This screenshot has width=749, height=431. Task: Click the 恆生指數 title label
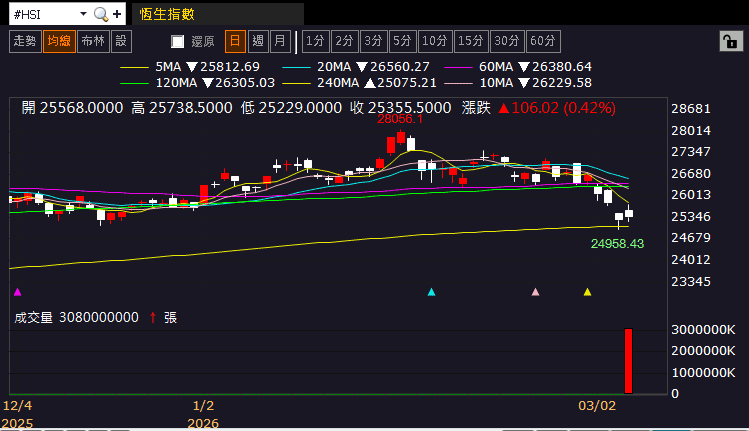tap(167, 14)
